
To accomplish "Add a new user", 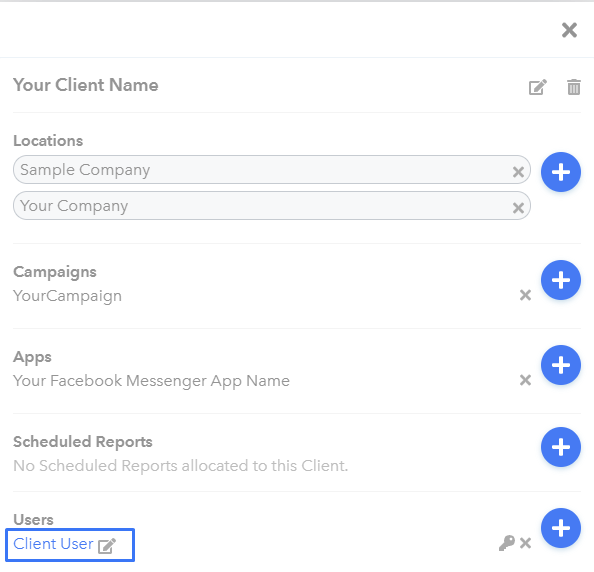I will (x=561, y=528).
